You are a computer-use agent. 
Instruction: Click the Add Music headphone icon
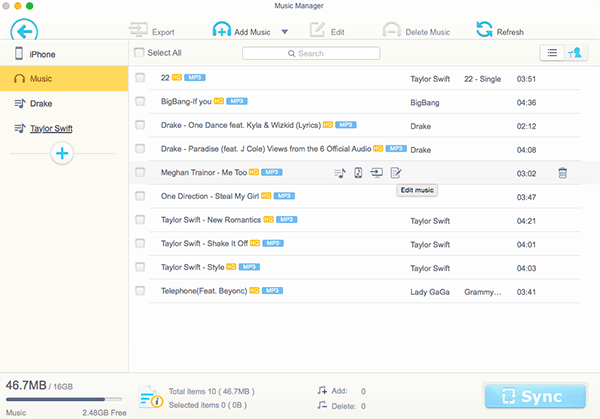(x=222, y=29)
